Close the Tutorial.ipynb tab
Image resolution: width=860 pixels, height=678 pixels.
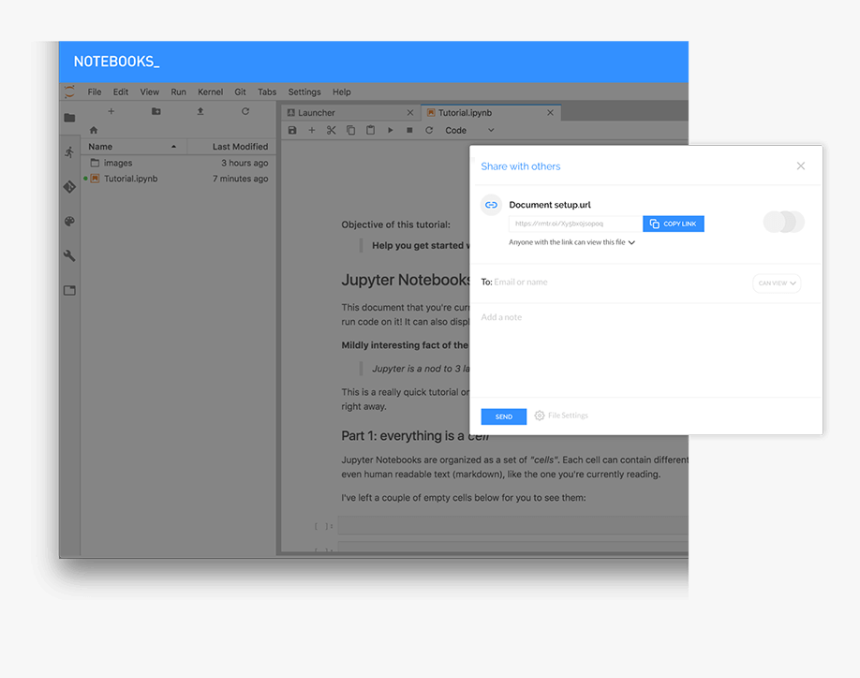(550, 112)
